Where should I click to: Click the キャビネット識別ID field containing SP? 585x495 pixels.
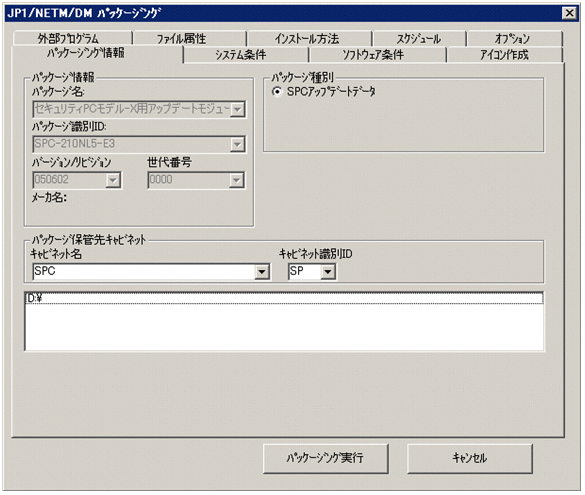click(x=312, y=271)
